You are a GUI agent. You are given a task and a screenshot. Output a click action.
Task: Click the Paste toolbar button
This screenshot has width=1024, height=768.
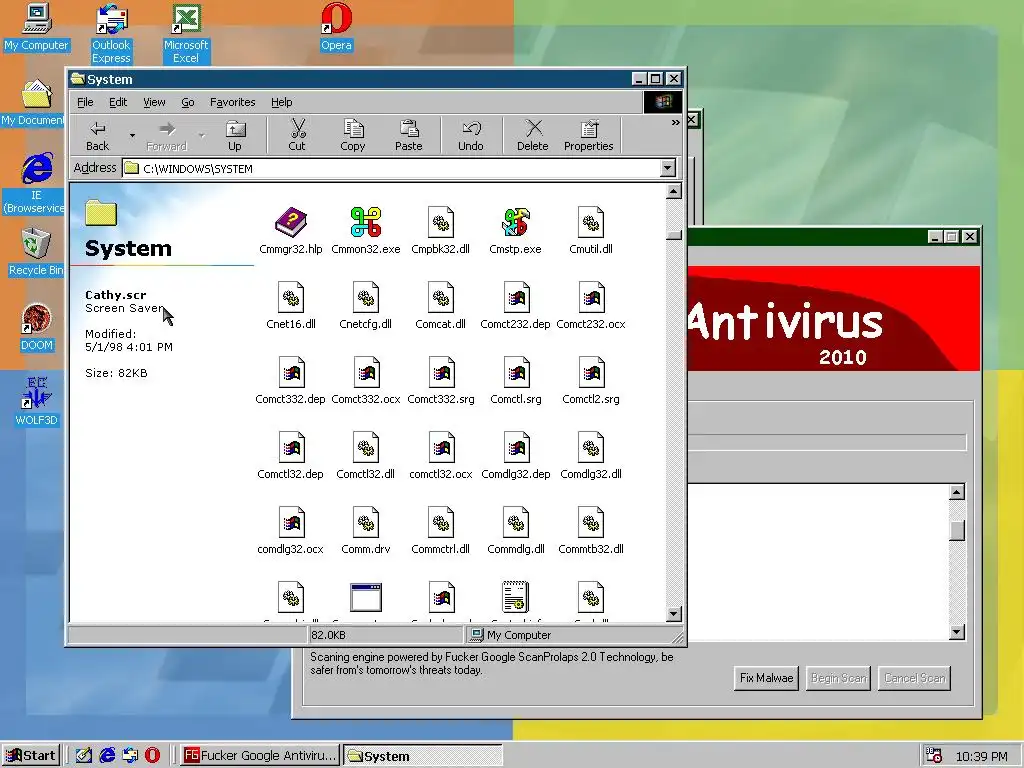pyautogui.click(x=409, y=136)
